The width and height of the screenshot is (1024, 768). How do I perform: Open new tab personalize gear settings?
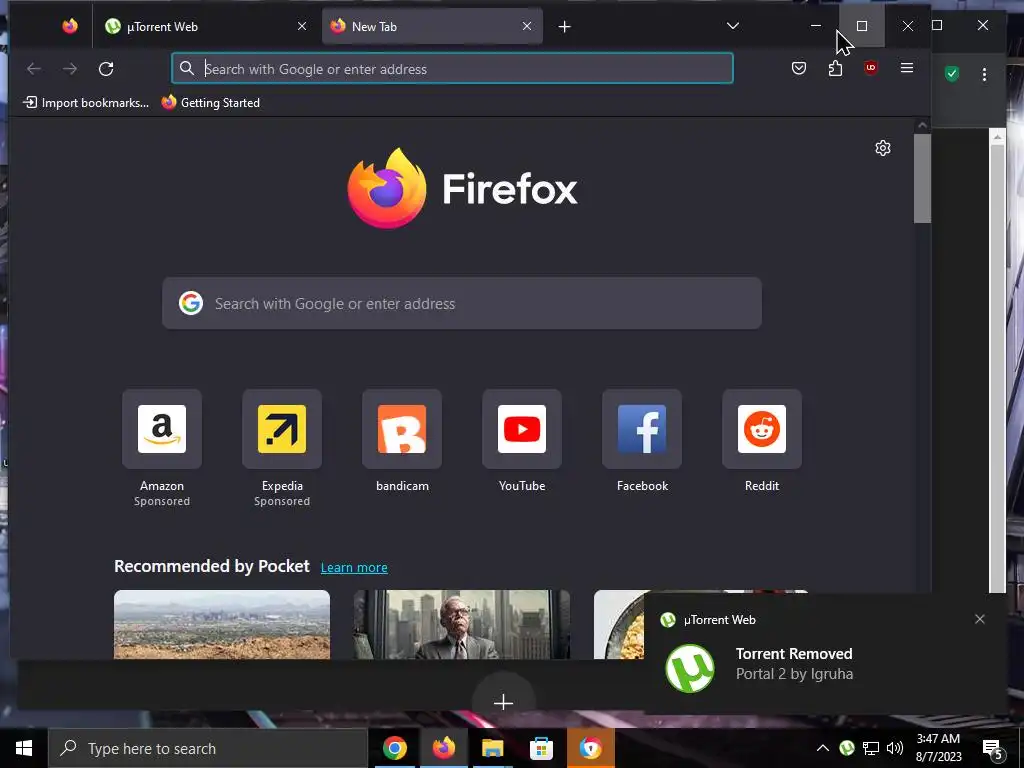tap(883, 148)
